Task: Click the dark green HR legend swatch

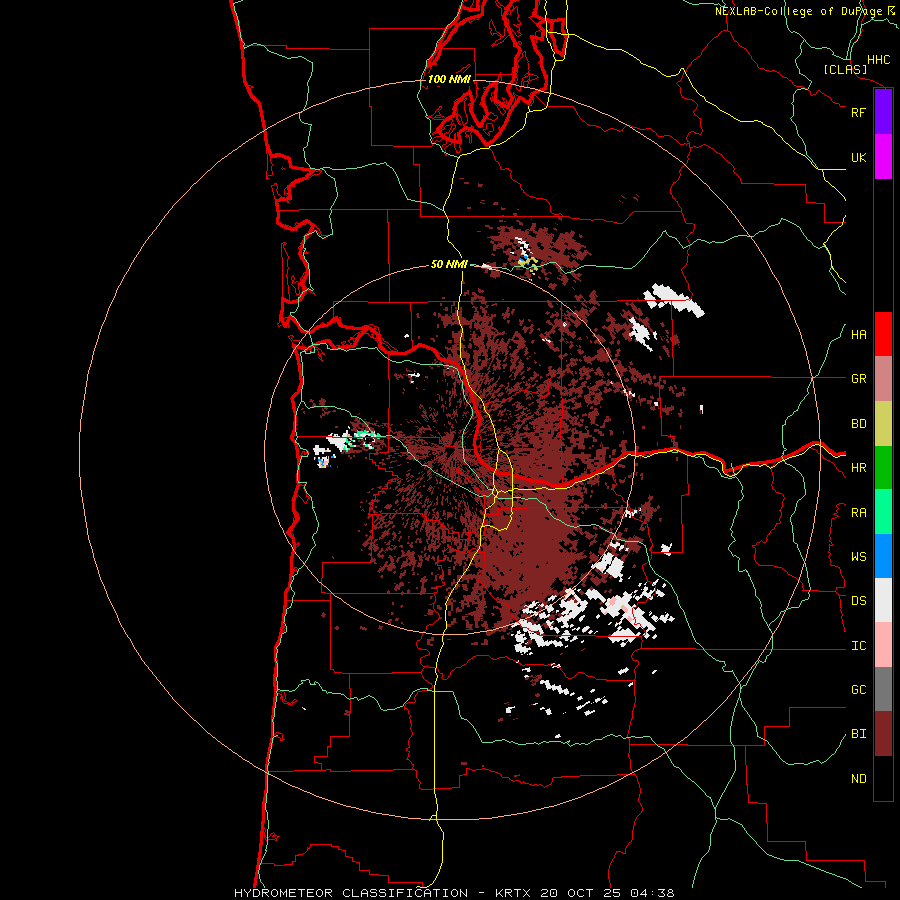Action: [883, 468]
